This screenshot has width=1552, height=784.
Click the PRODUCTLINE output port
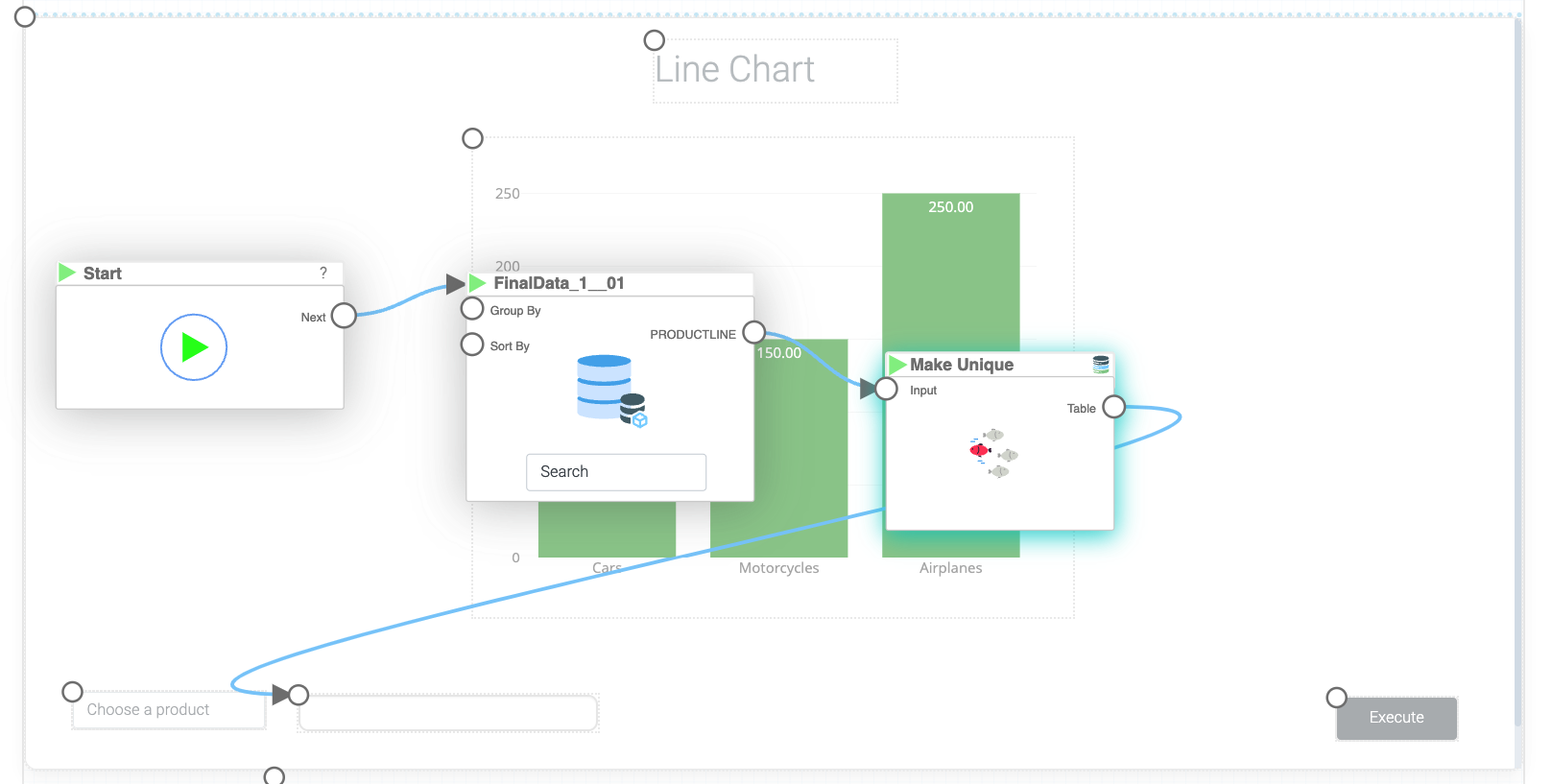pos(754,333)
